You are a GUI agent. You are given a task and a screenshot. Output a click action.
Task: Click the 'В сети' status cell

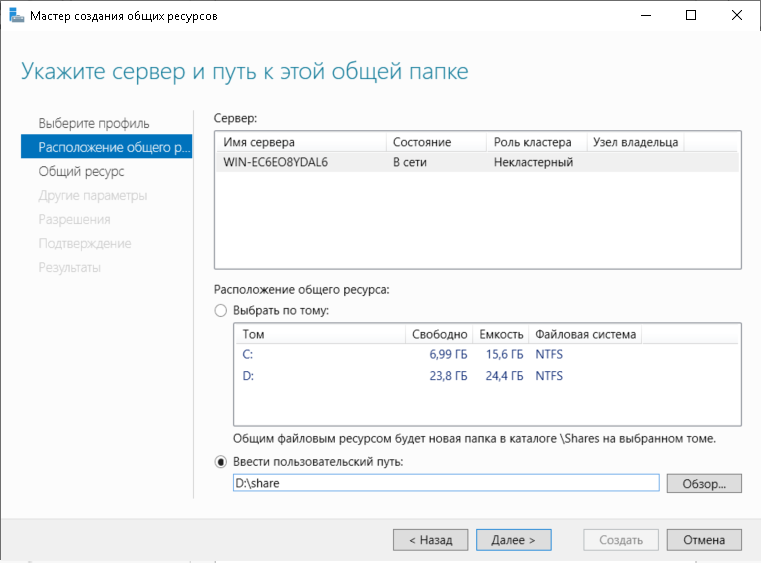pyautogui.click(x=410, y=162)
